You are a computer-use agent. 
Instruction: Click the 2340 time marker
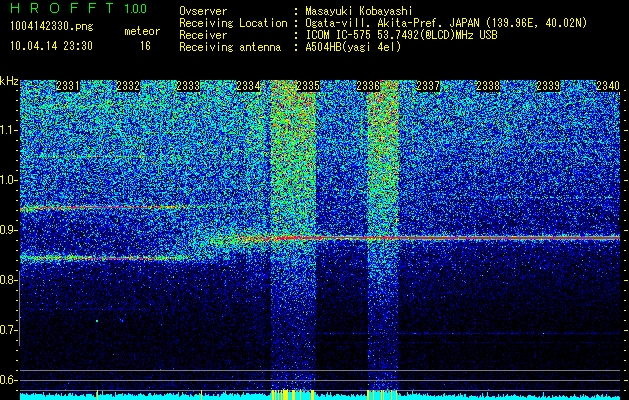tap(608, 86)
